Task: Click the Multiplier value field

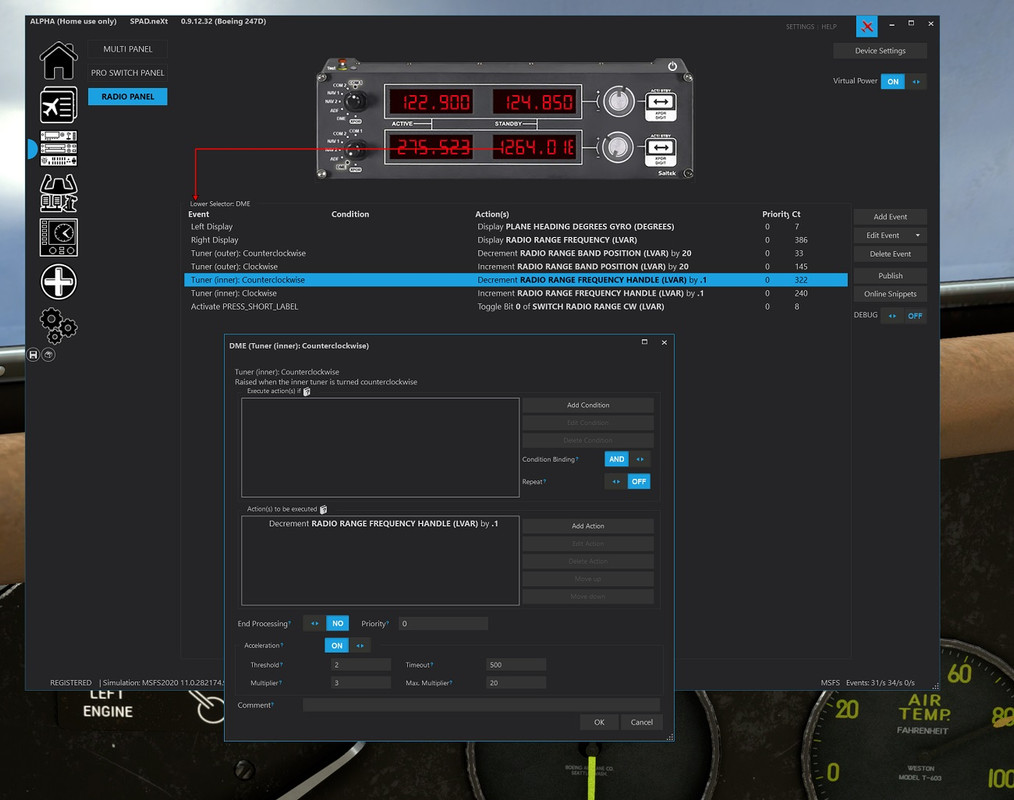Action: point(361,683)
